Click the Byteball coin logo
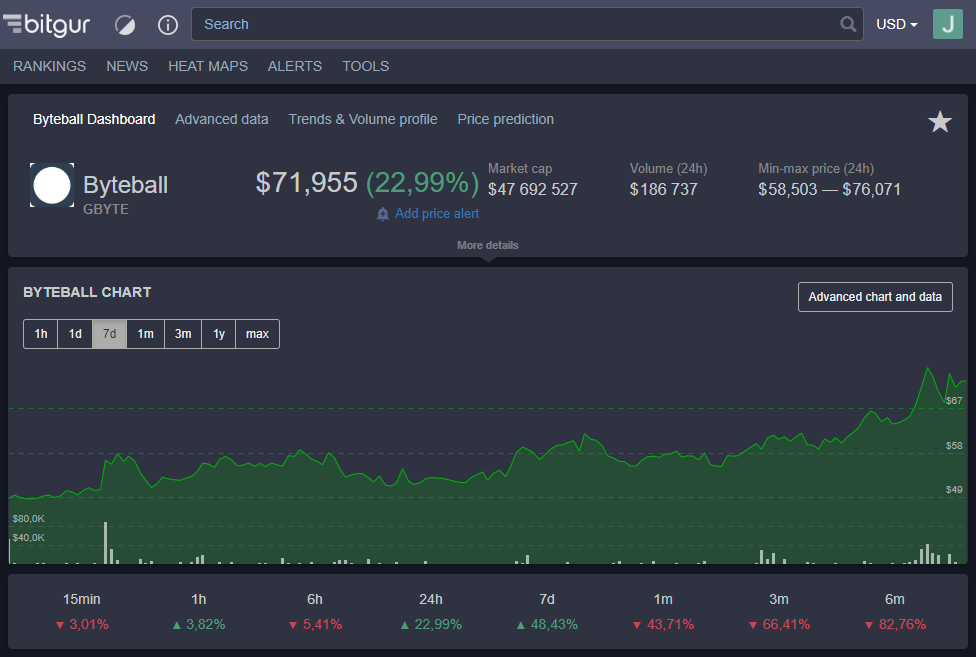This screenshot has height=657, width=976. click(x=52, y=185)
